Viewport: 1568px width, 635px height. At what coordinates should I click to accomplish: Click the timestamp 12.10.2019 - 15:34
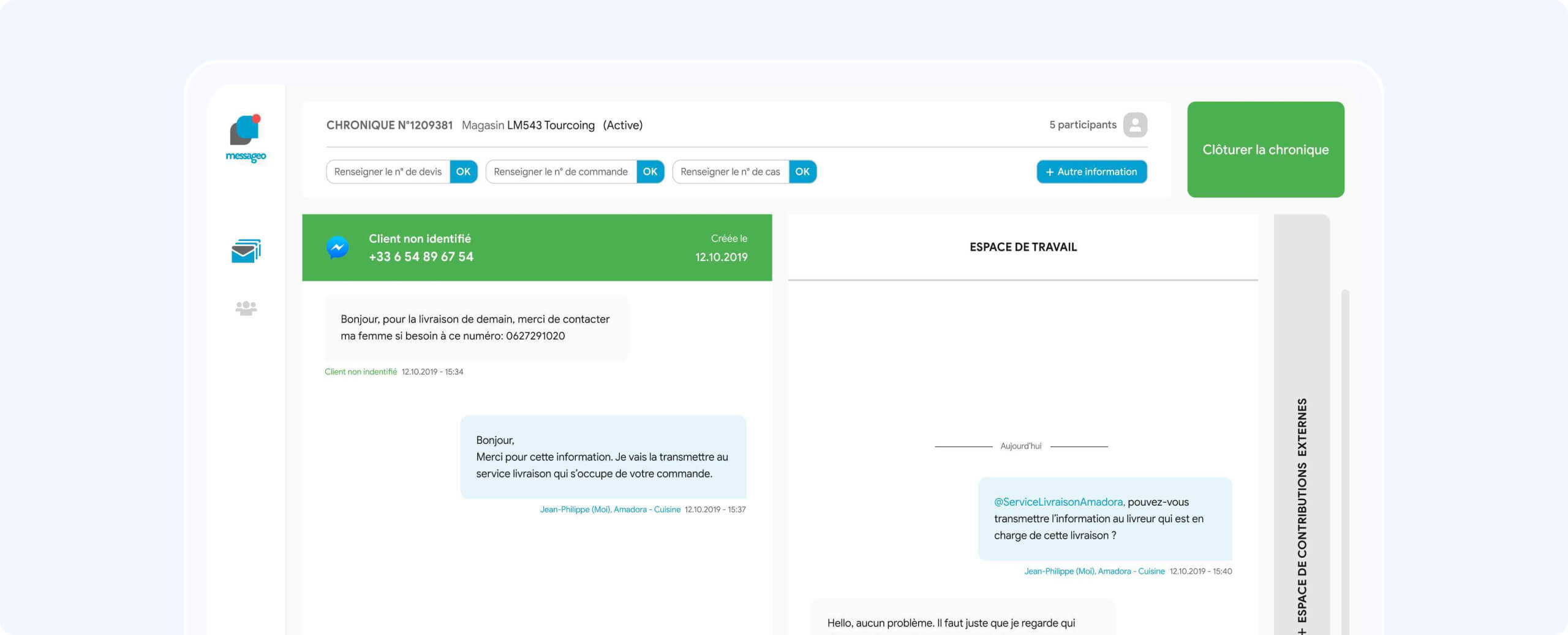pyautogui.click(x=432, y=372)
